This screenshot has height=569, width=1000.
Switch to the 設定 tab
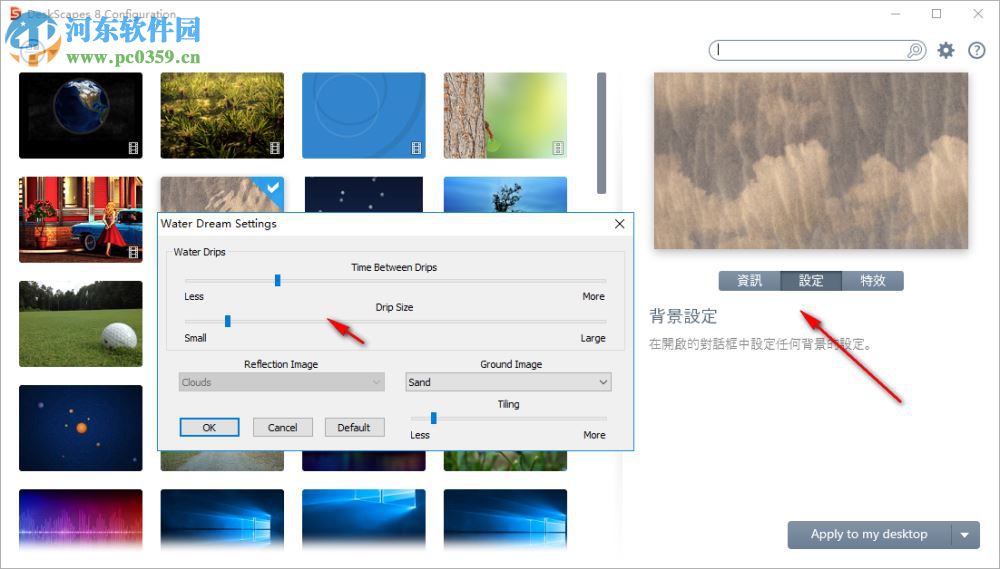coord(811,281)
